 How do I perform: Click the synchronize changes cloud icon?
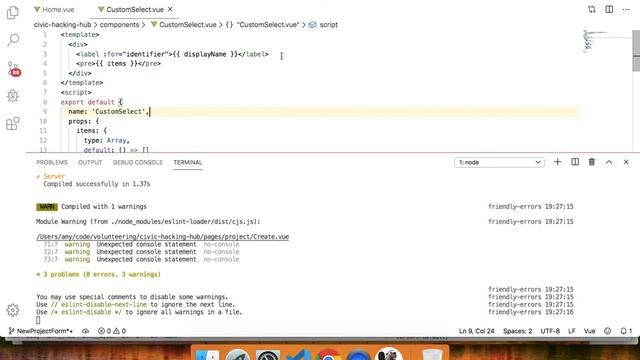[x=85, y=331]
